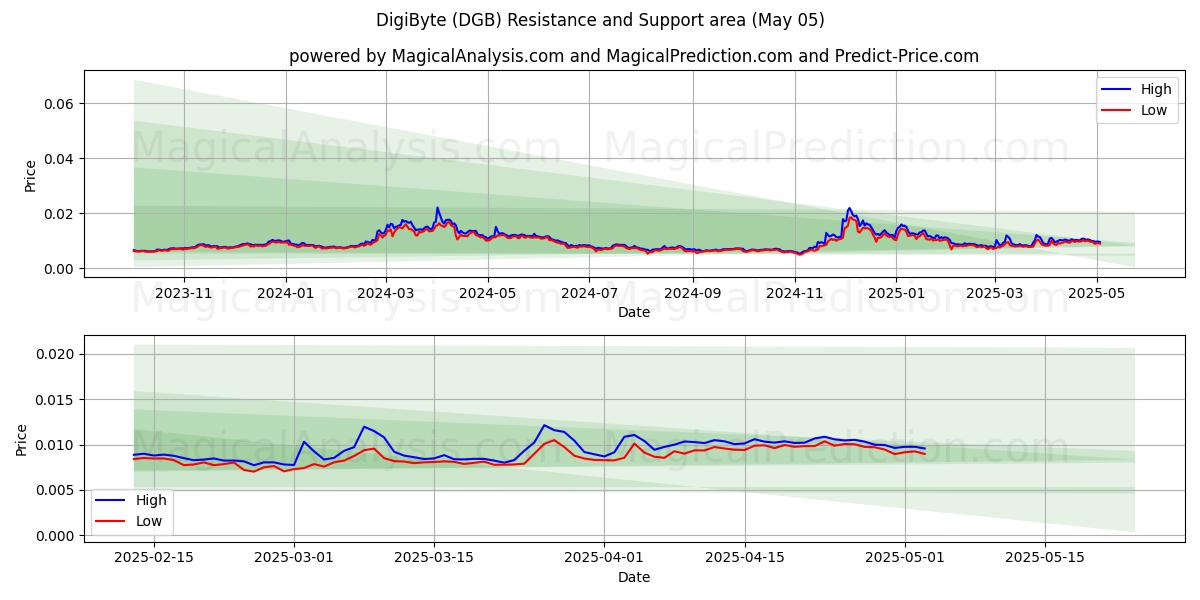Image resolution: width=1200 pixels, height=600 pixels.
Task: Click the '0.06' price tick on the top chart
Action: click(61, 104)
